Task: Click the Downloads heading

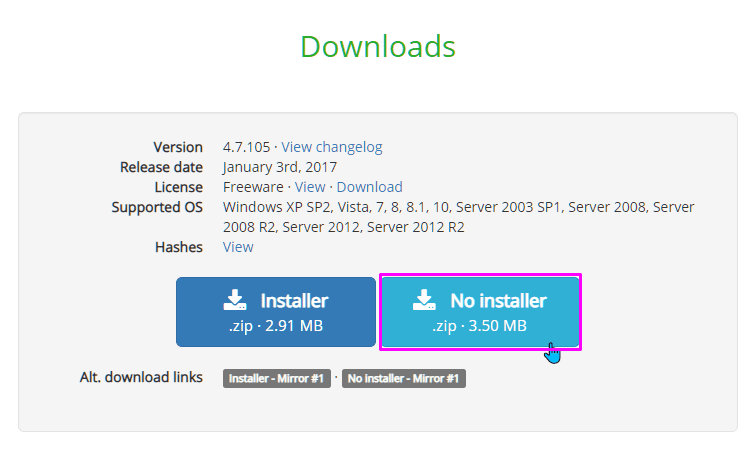Action: tap(378, 47)
